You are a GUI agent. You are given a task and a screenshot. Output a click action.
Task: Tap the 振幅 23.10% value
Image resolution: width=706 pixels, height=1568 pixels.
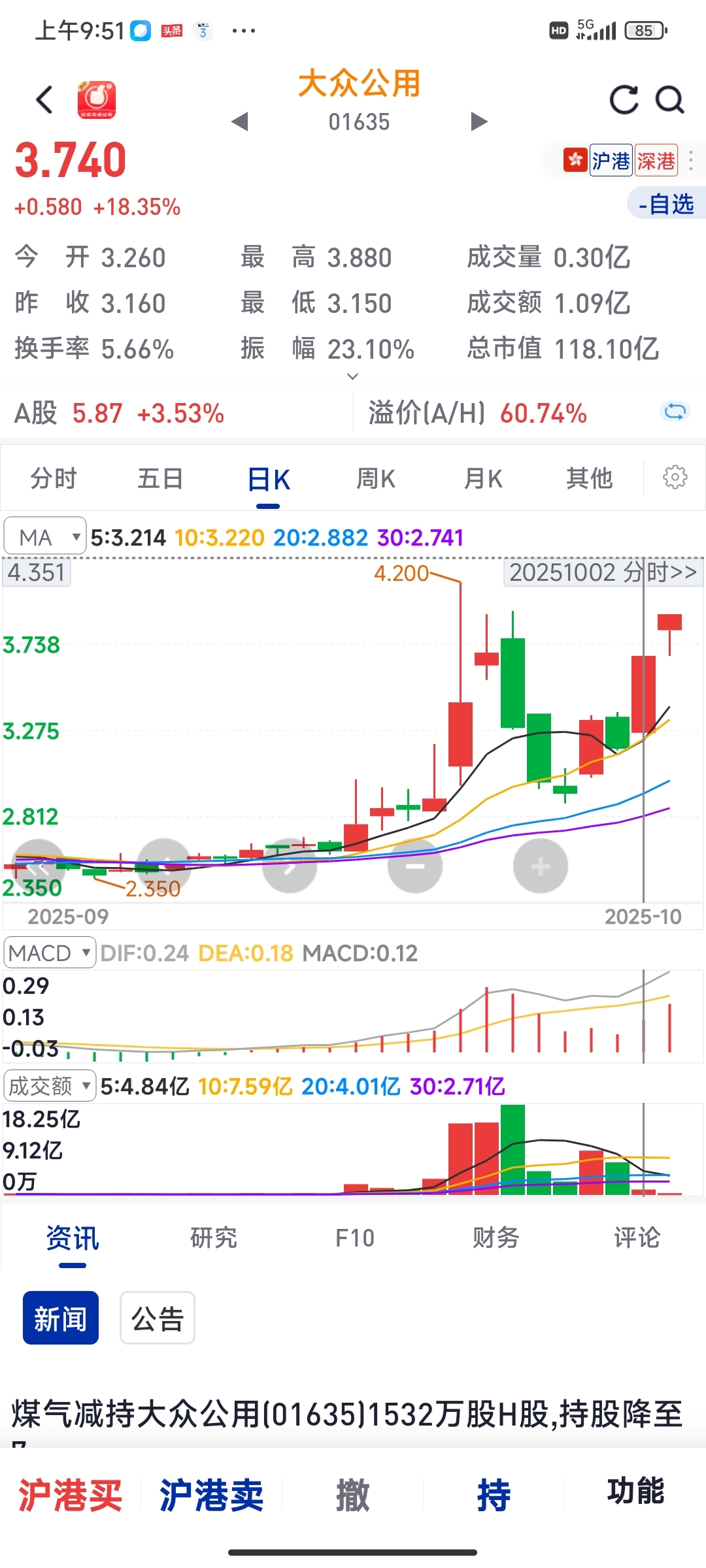coord(371,349)
